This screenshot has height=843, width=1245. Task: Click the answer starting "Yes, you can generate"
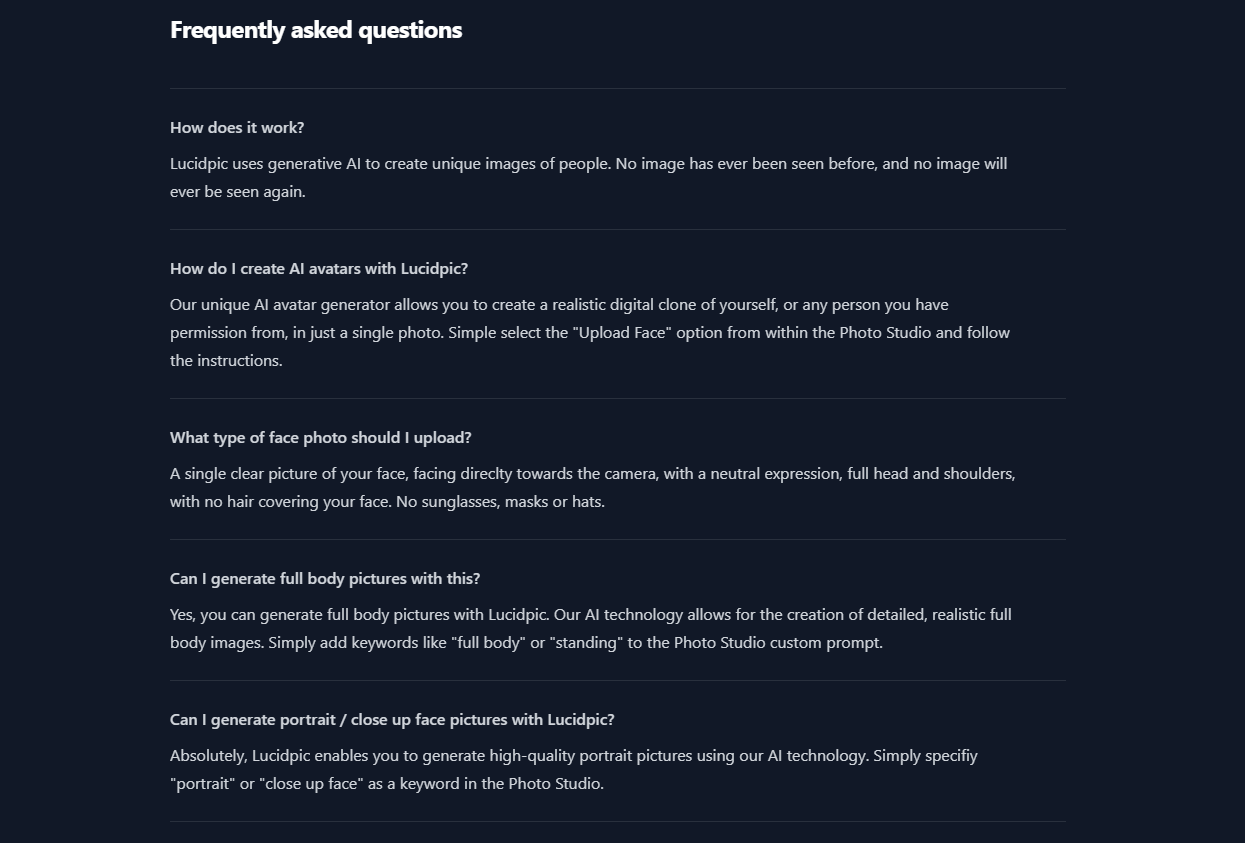tap(591, 629)
